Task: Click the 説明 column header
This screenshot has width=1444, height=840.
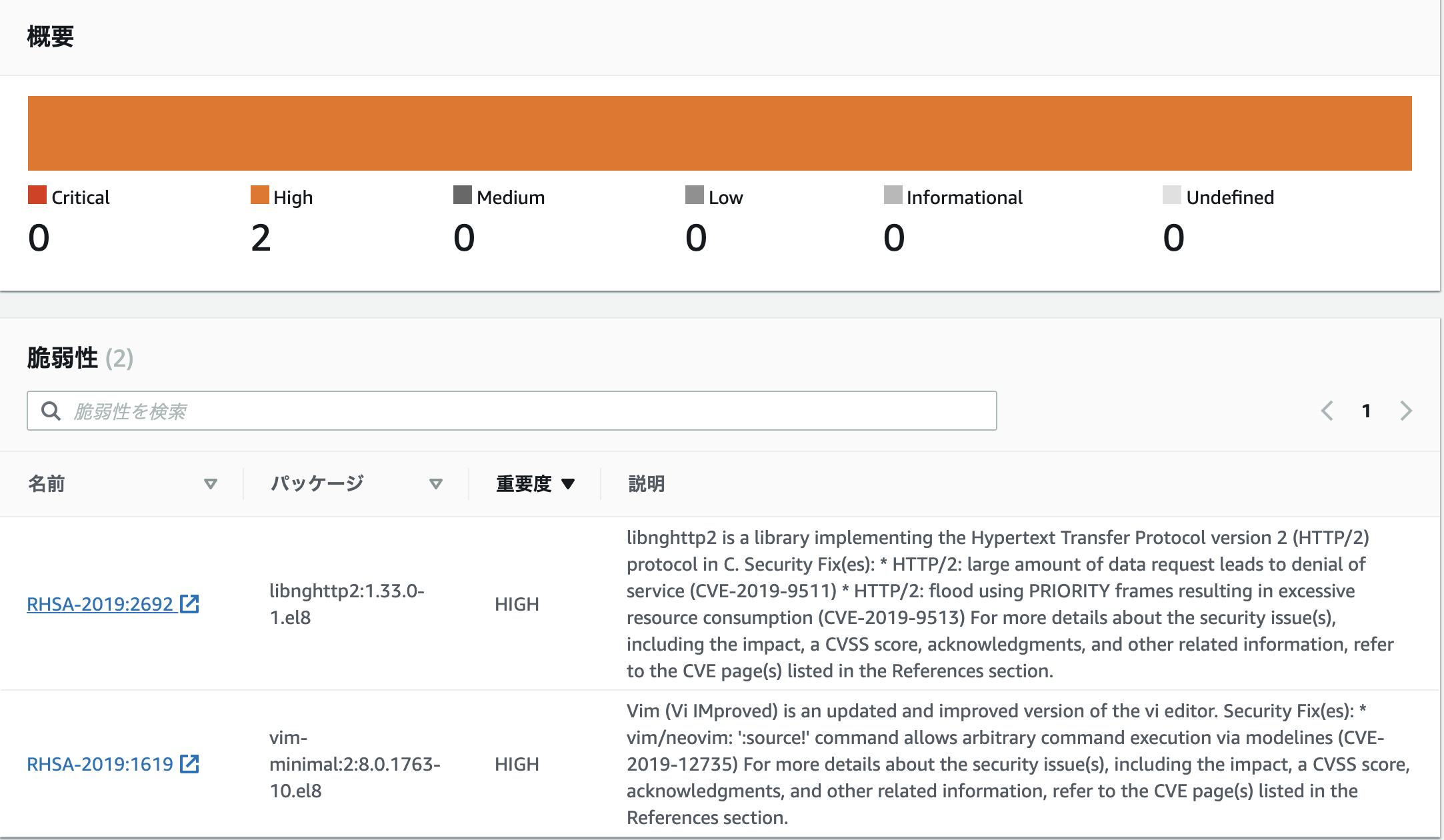Action: click(x=647, y=484)
